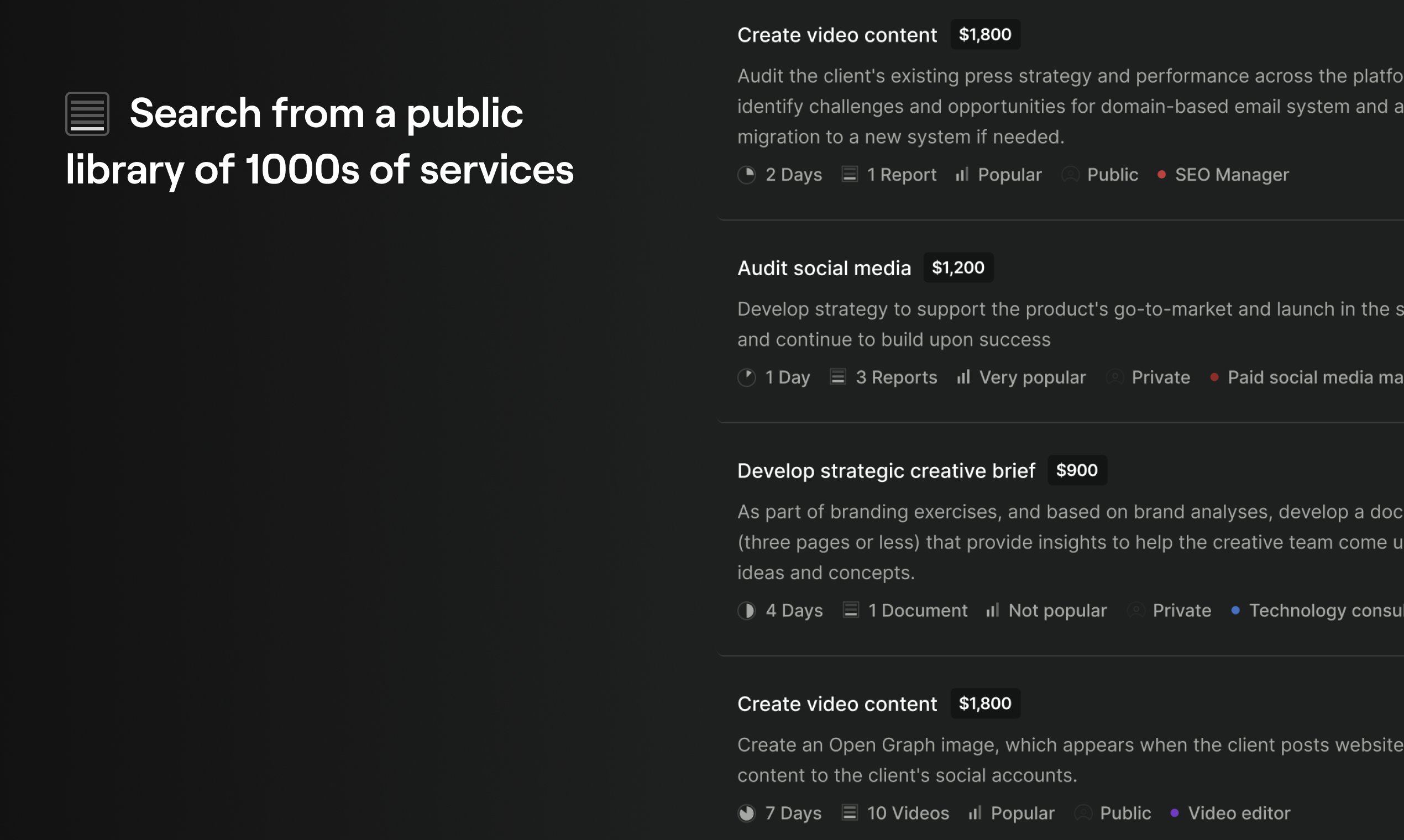Screen dimensions: 1404x840
Task: Click the red dot beside SEO Manager
Action: 1162,174
